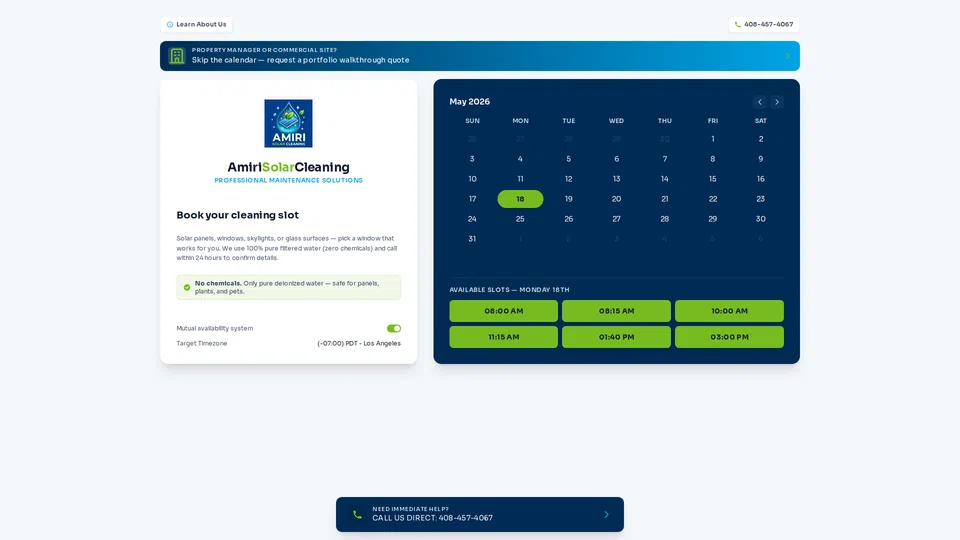Click the chevron in the Call Us Direct bar
Viewport: 960px width, 540px height.
(x=606, y=514)
